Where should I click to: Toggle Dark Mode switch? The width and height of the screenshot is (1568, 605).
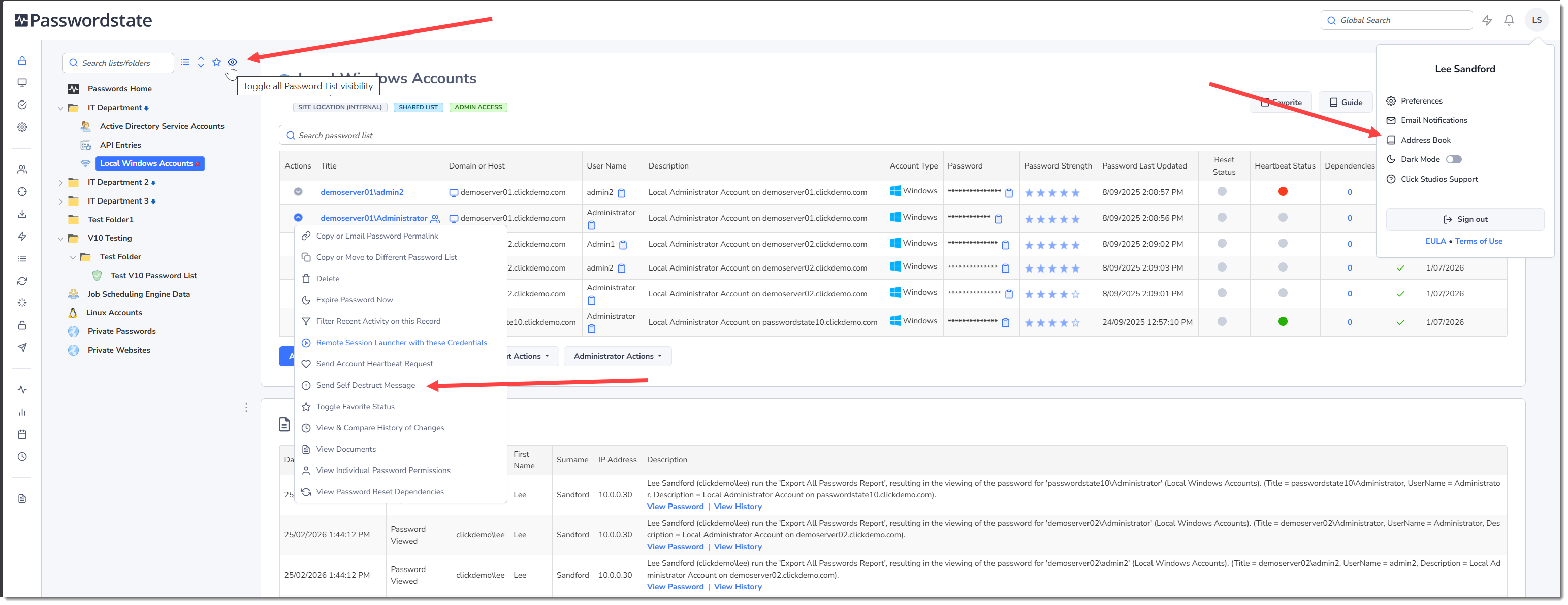click(x=1454, y=159)
